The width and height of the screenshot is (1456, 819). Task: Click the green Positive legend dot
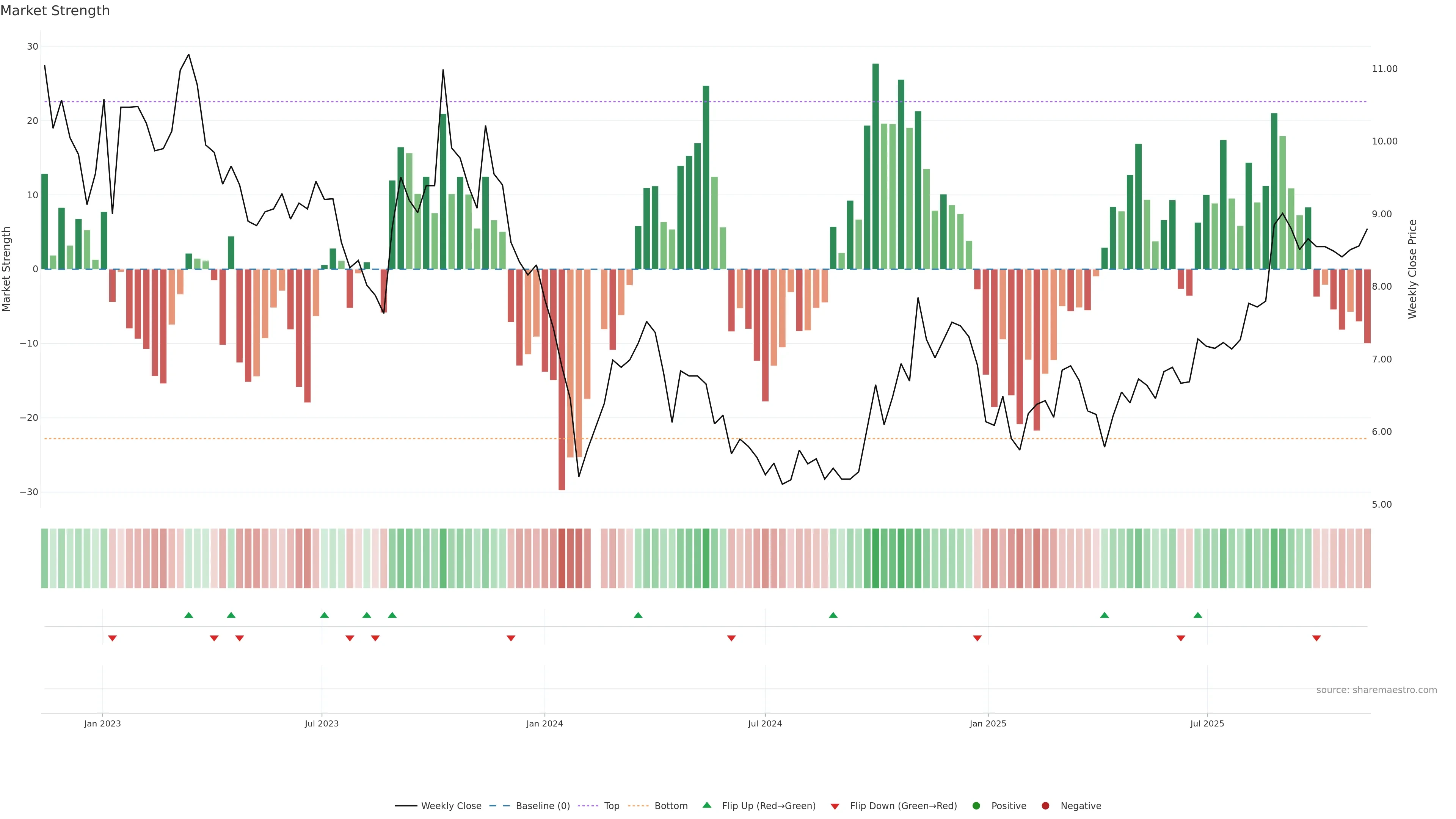[976, 806]
